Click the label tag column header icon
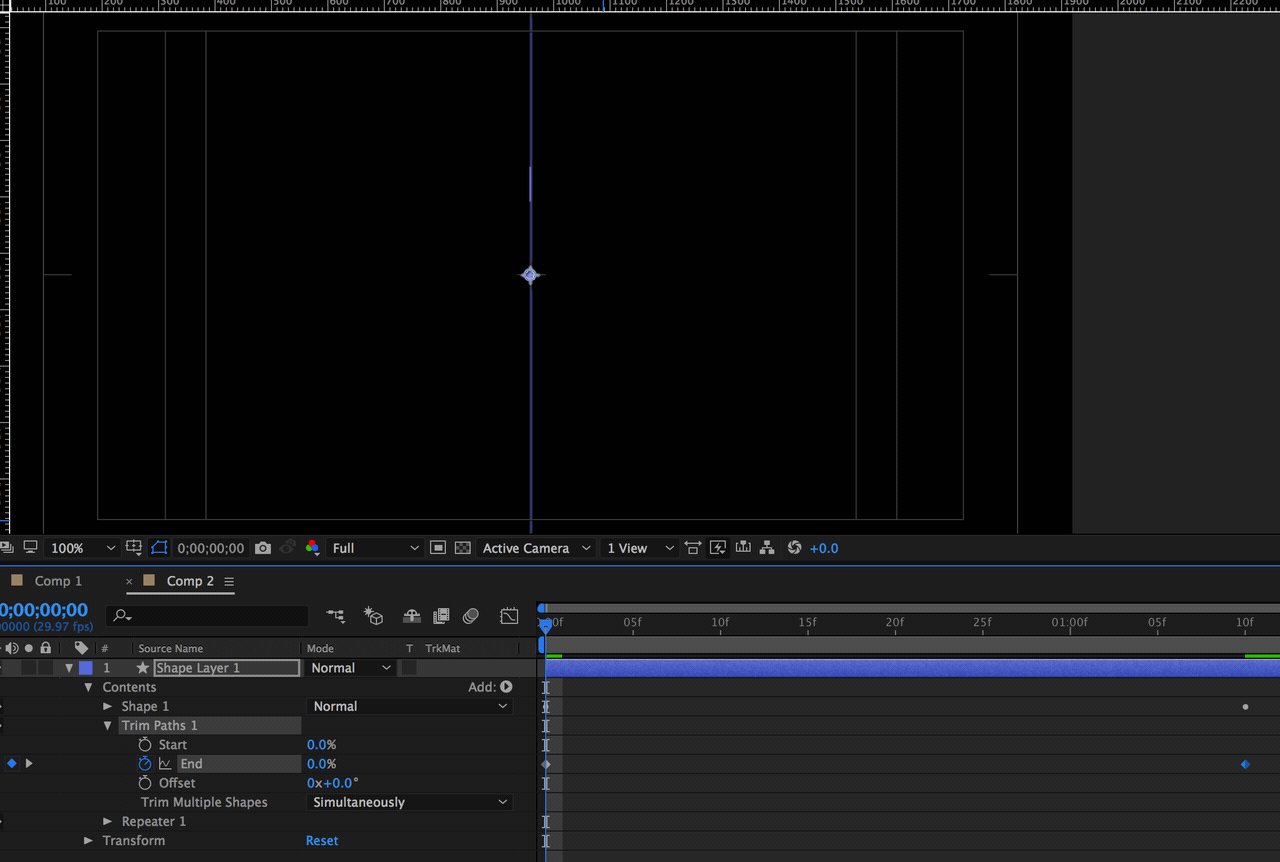Screen dimensions: 1280x862 pos(81,648)
